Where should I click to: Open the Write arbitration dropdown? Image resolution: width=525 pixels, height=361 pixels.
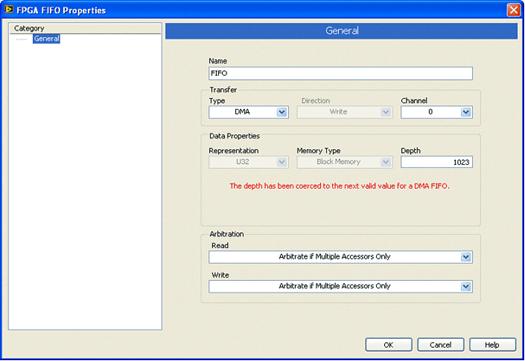[x=341, y=287]
